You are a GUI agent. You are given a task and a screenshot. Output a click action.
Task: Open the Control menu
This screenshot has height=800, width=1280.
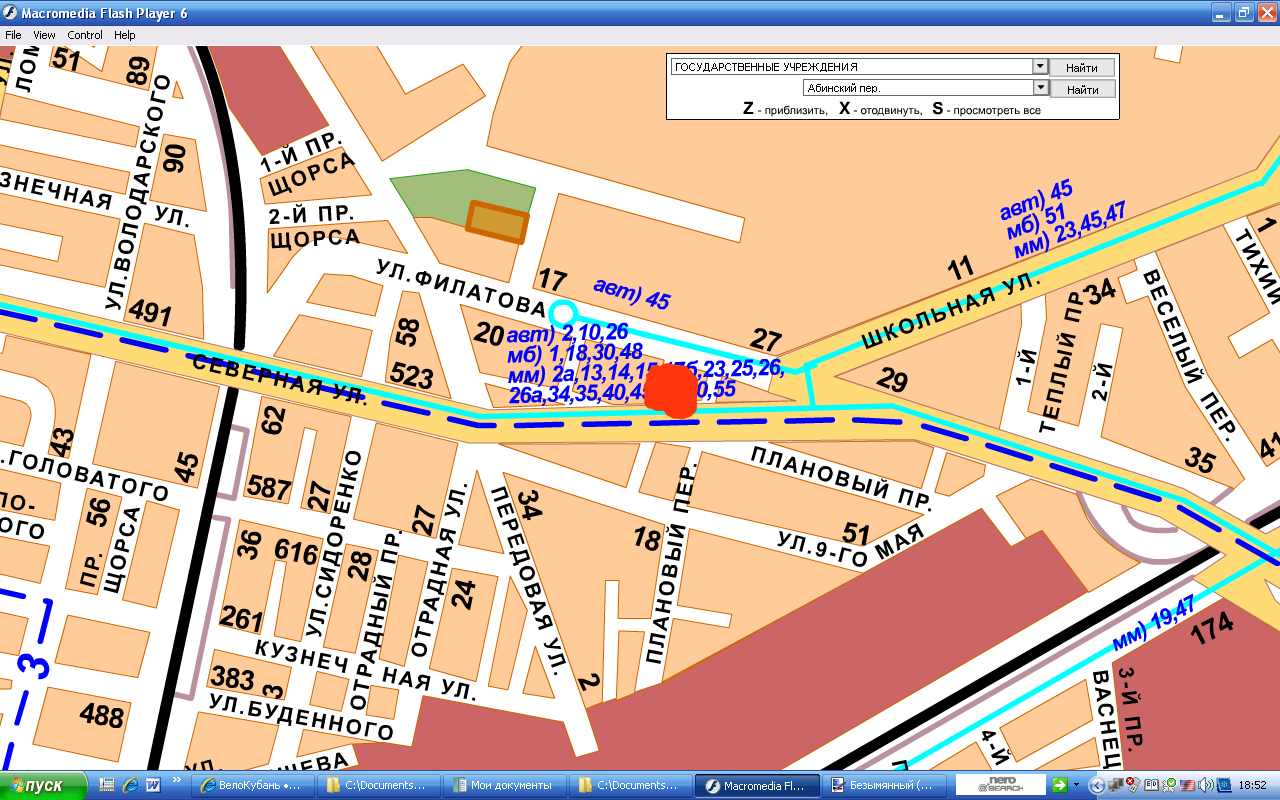click(85, 35)
